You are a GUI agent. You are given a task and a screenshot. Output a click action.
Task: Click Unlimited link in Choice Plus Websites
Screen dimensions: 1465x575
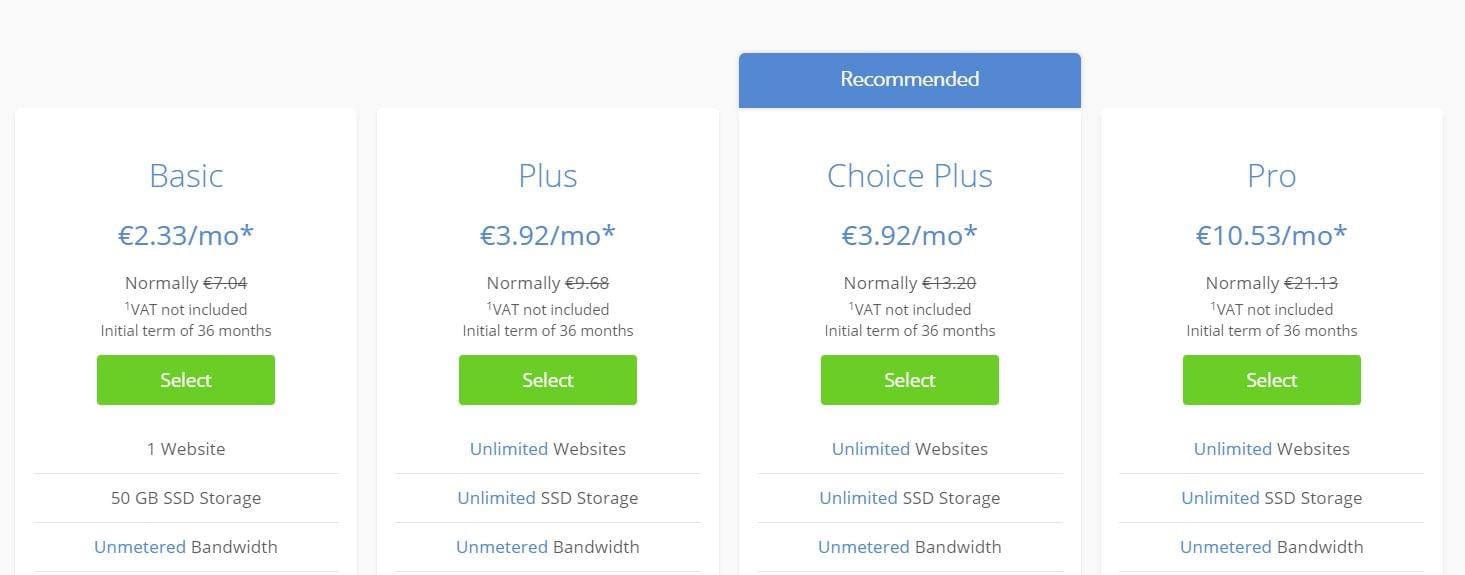tap(871, 449)
